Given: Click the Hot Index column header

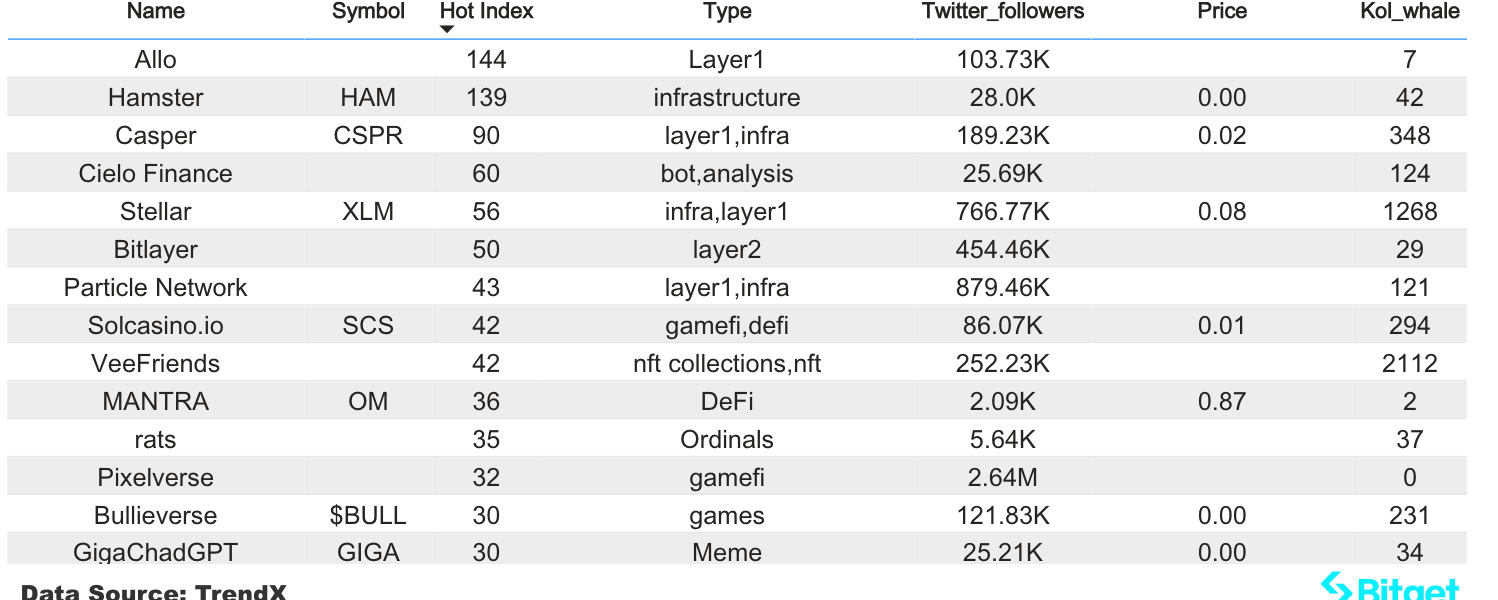Looking at the screenshot, I should 487,11.
